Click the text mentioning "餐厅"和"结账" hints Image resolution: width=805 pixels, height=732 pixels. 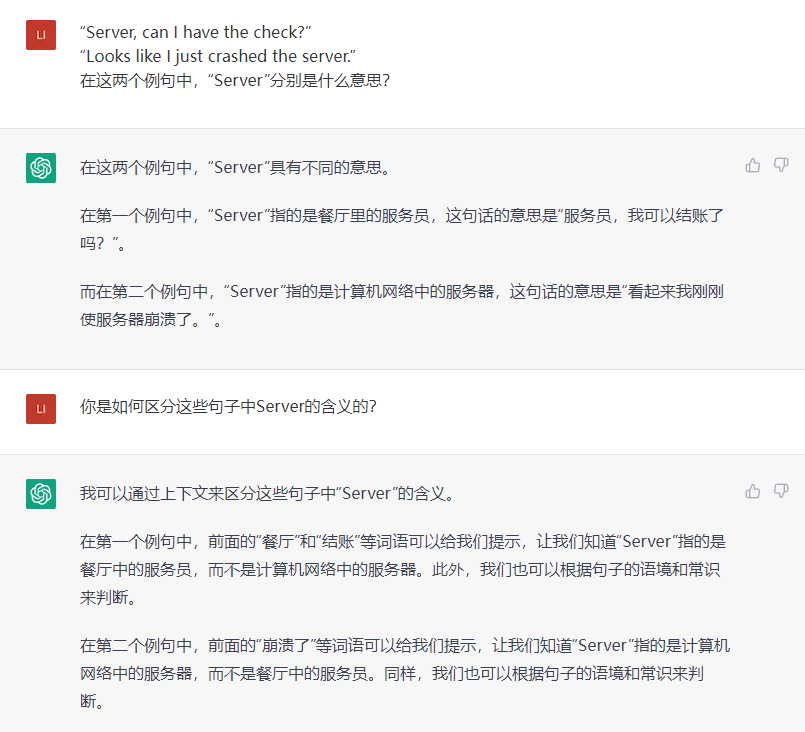pyautogui.click(x=300, y=542)
